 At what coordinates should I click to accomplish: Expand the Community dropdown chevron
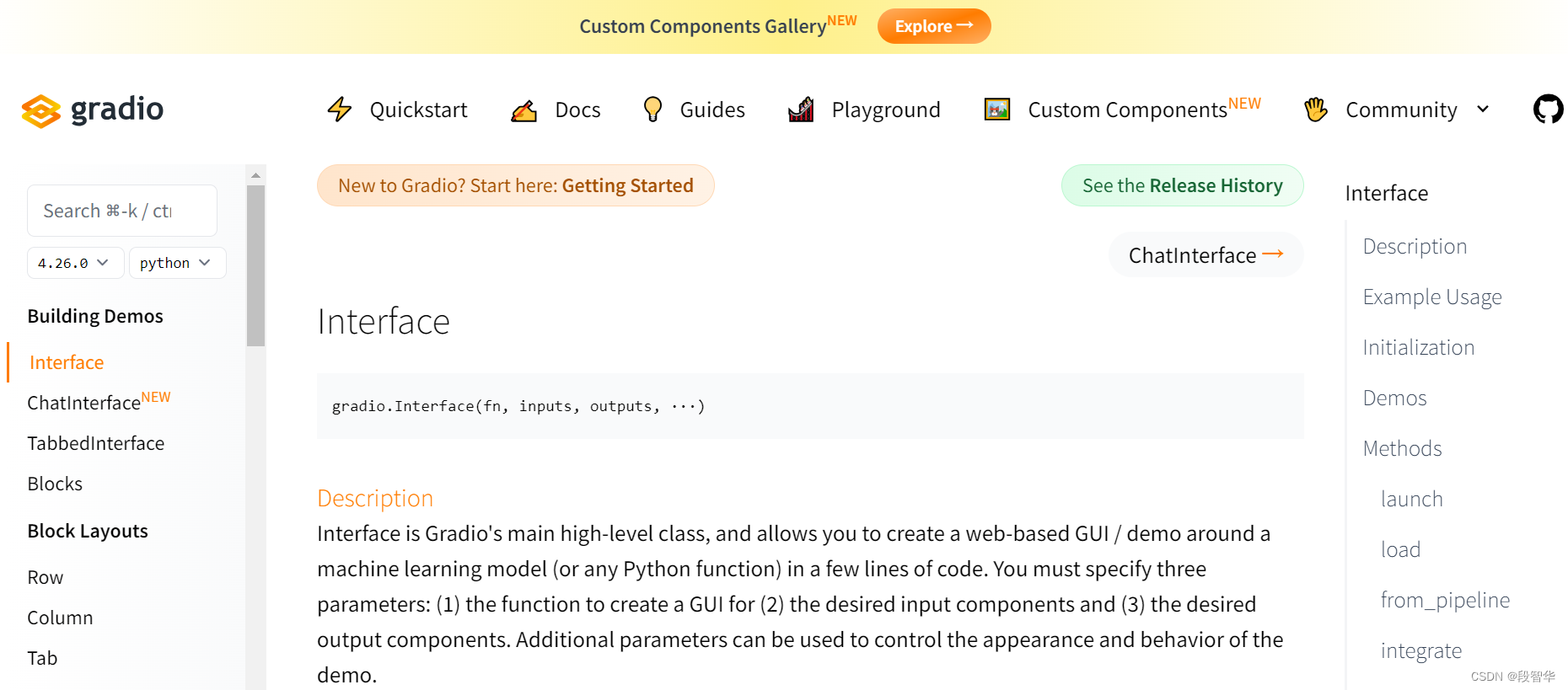(1483, 110)
